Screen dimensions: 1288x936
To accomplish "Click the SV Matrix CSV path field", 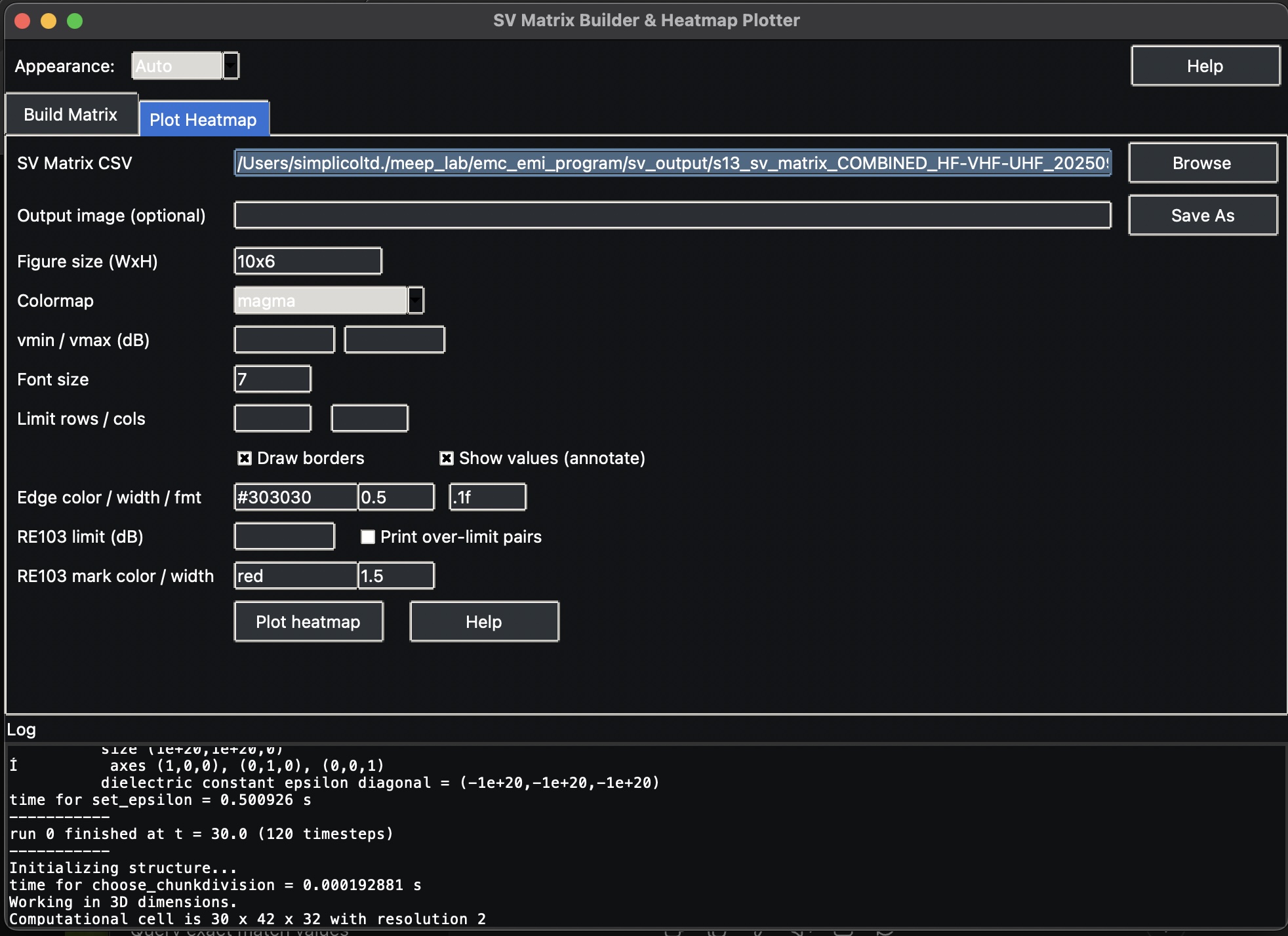I will coord(672,163).
